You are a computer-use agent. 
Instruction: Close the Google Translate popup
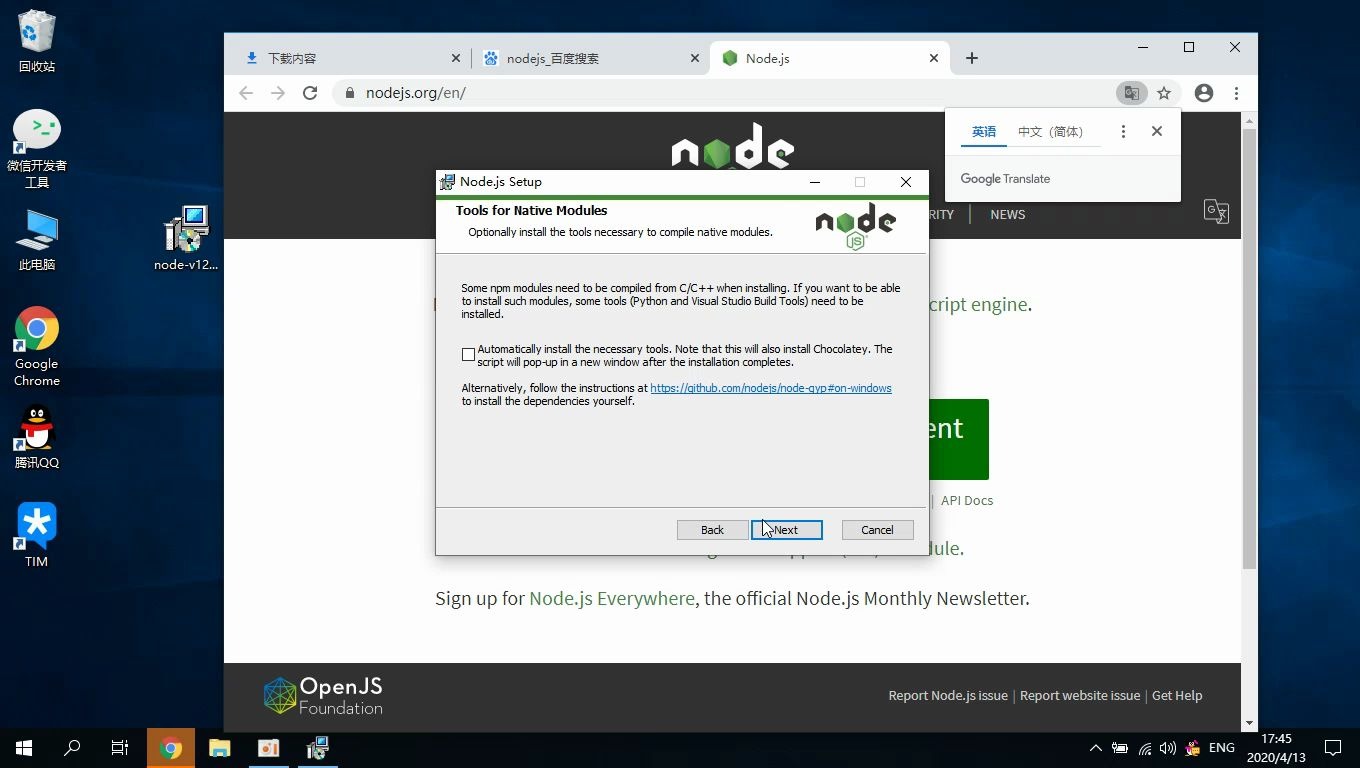tap(1157, 131)
